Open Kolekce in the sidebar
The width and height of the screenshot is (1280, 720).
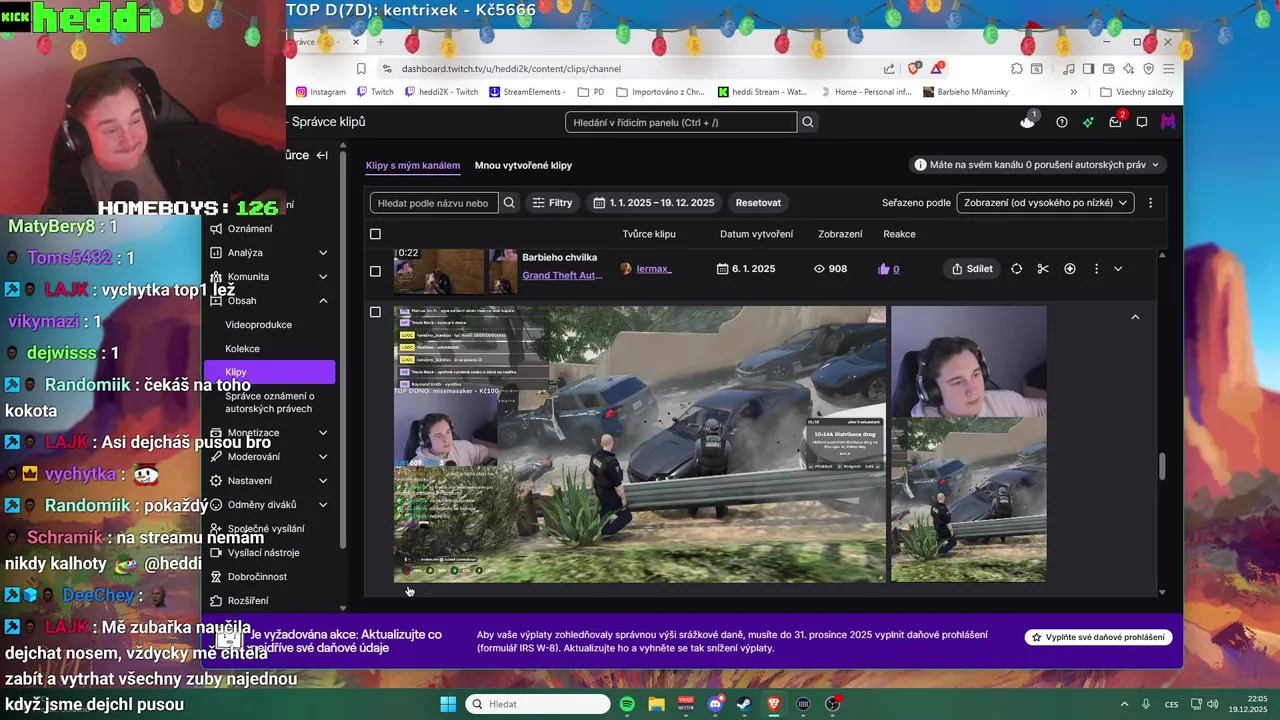click(x=243, y=349)
